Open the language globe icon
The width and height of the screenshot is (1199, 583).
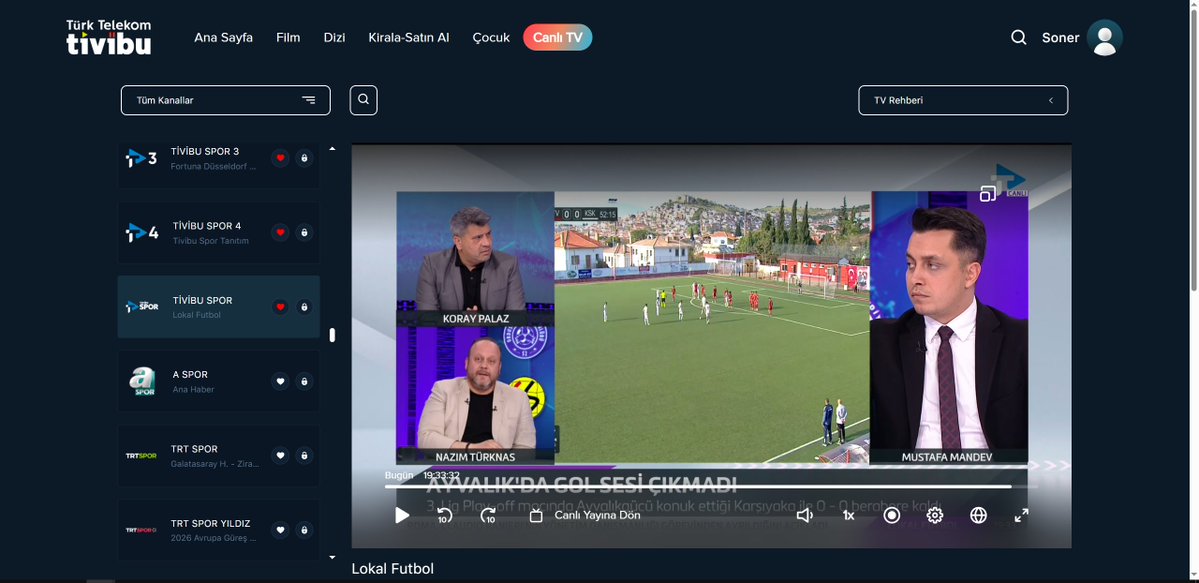[x=978, y=516]
